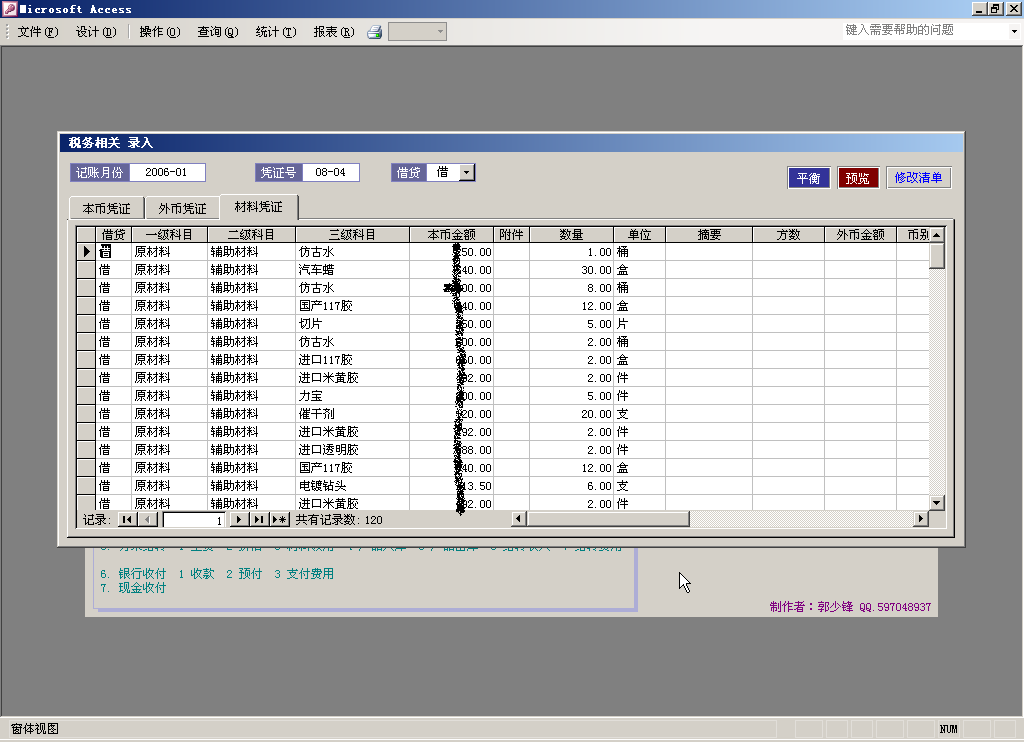Select the row selector of the 汽车蜡 record
Image resolution: width=1024 pixels, height=742 pixels.
(x=86, y=270)
